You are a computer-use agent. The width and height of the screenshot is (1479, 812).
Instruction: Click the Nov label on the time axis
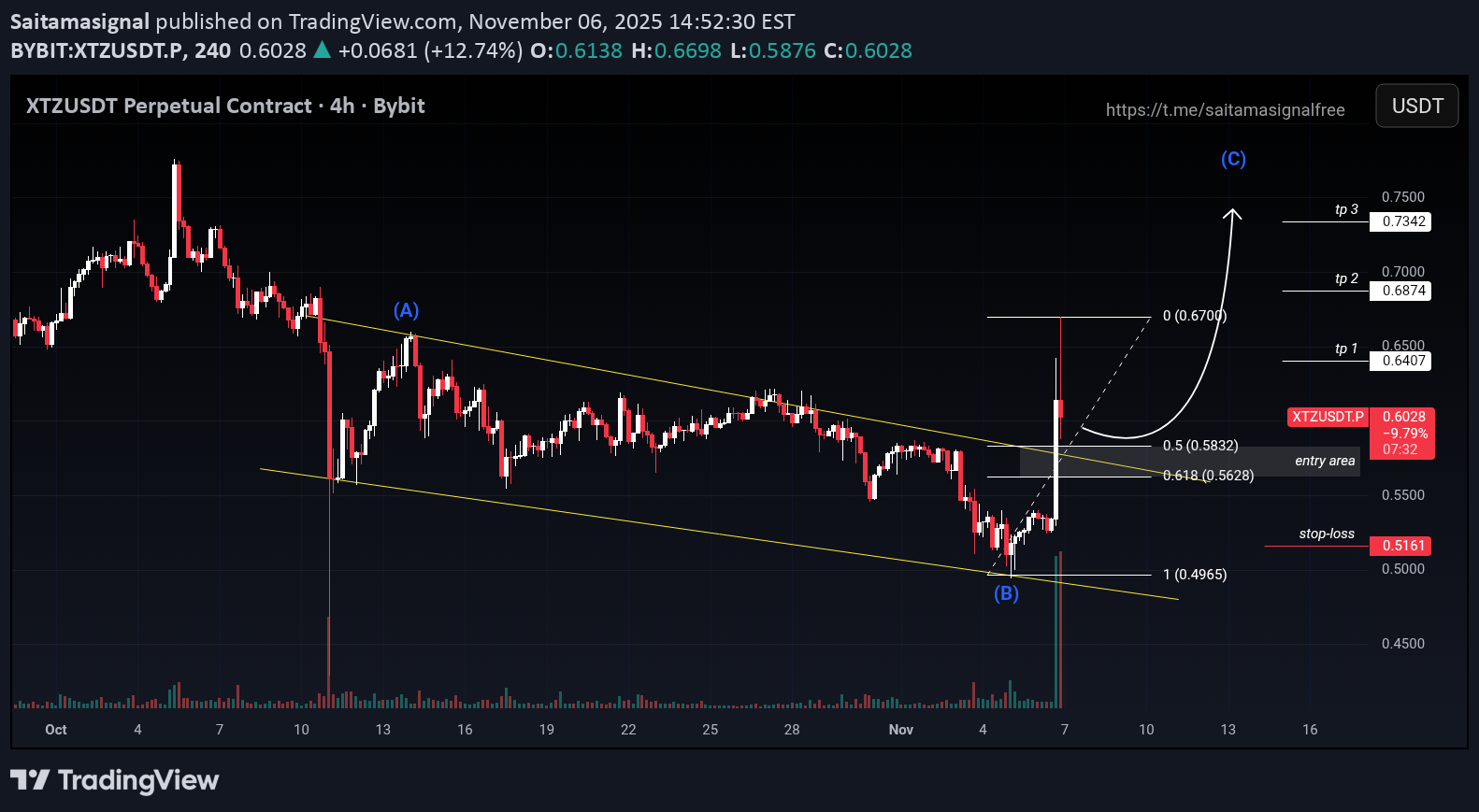900,730
